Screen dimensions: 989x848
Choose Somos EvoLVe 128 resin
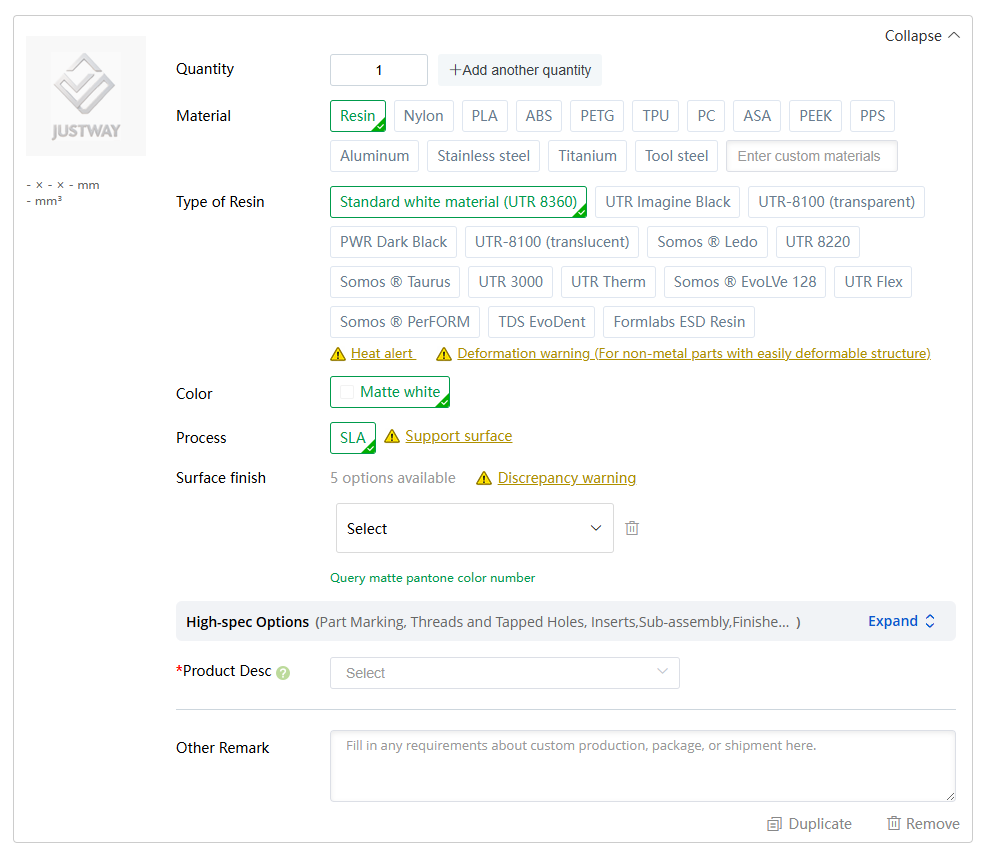click(745, 282)
